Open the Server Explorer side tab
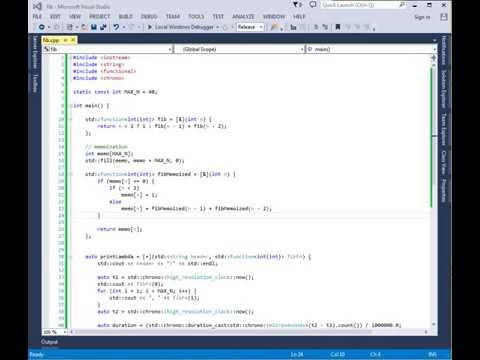The height and width of the screenshot is (360, 480). (x=35, y=52)
